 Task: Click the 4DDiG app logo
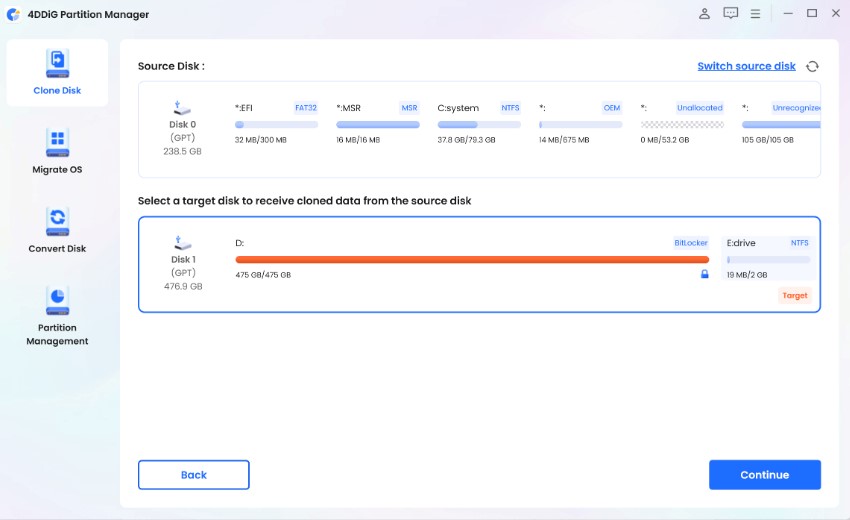coord(13,14)
